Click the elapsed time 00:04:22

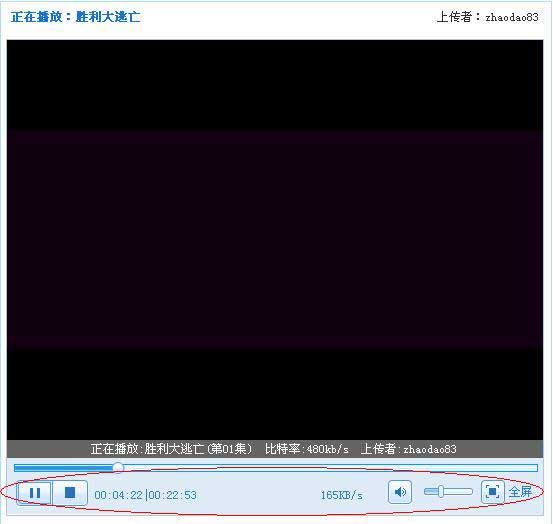[x=118, y=495]
